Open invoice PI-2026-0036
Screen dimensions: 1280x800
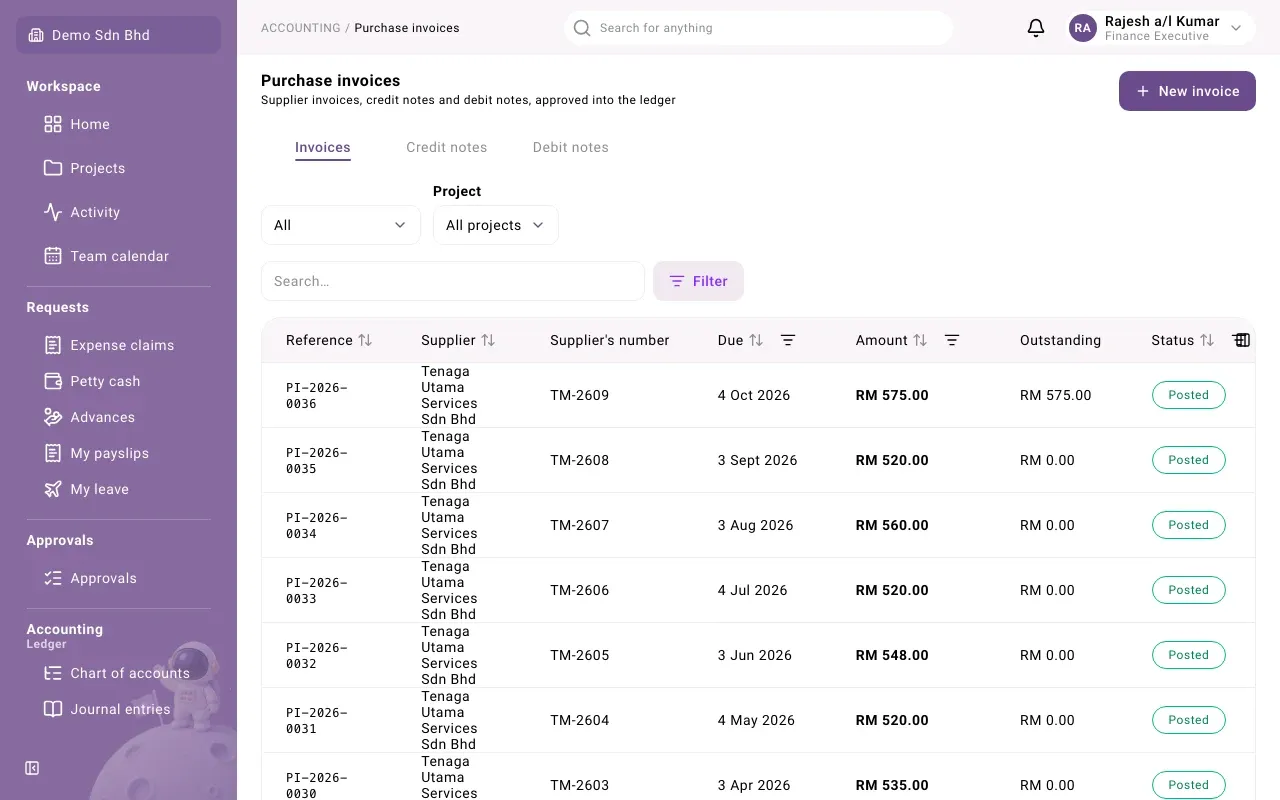pos(317,395)
